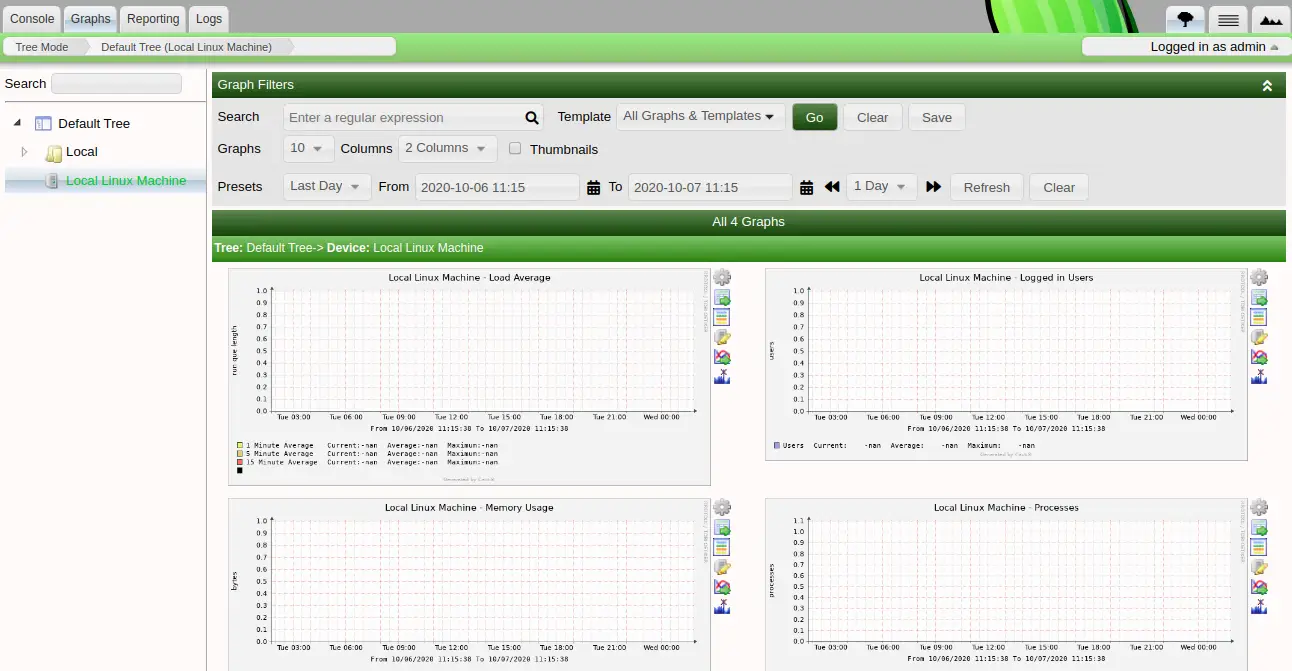
Task: Edit the Logged in Users graph pencil icon
Action: pos(1259,337)
